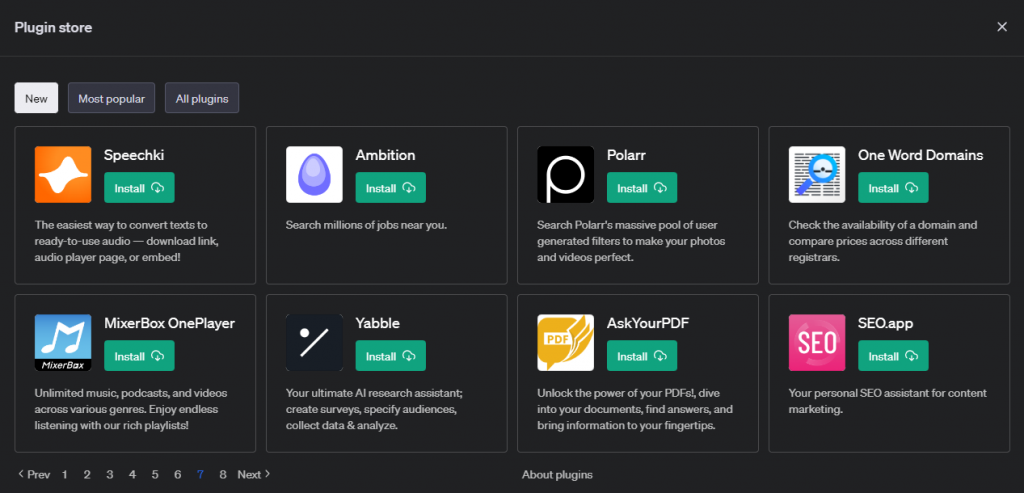The height and width of the screenshot is (493, 1024).
Task: Jump to page 8 of plugins
Action: point(223,474)
